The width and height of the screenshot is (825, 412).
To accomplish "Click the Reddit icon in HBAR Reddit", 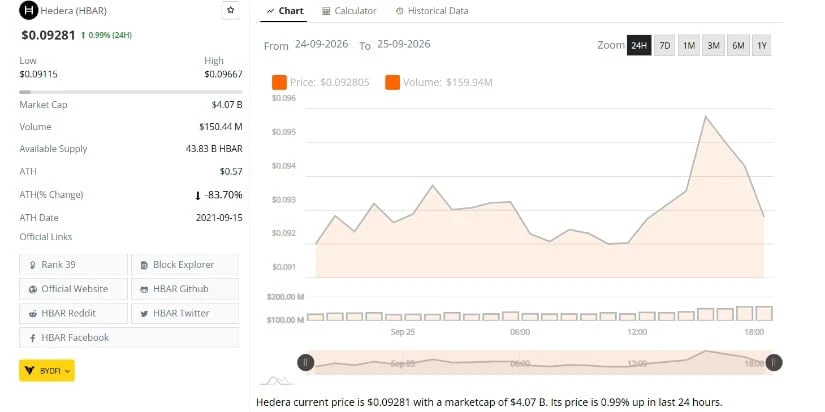I will 33,314.
